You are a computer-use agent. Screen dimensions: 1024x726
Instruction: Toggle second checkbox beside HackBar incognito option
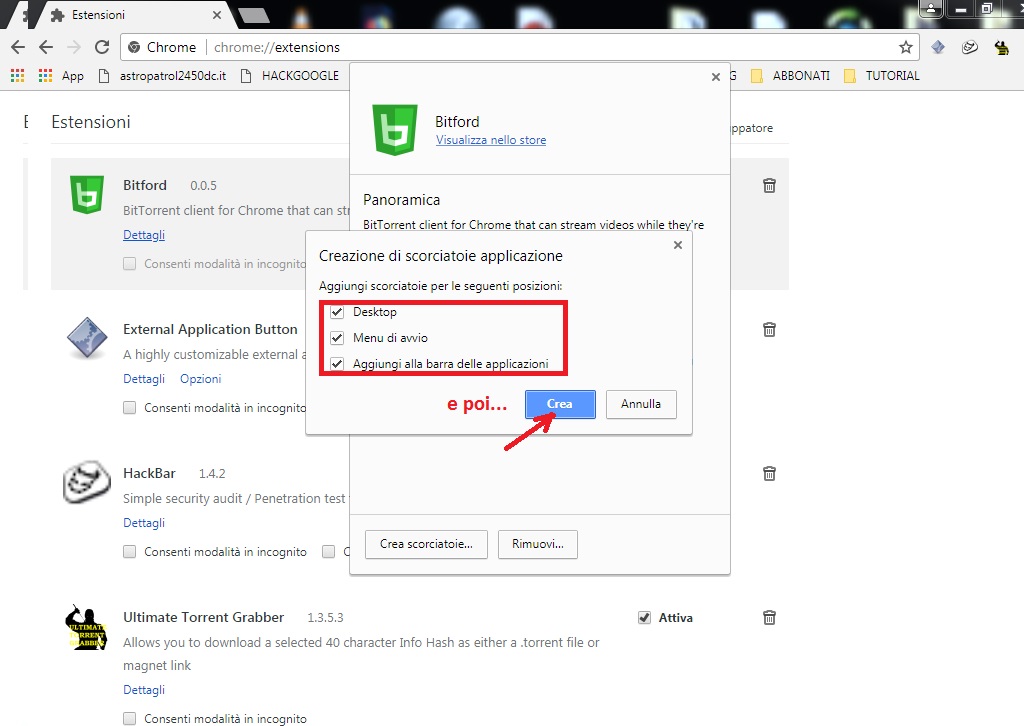[x=328, y=552]
